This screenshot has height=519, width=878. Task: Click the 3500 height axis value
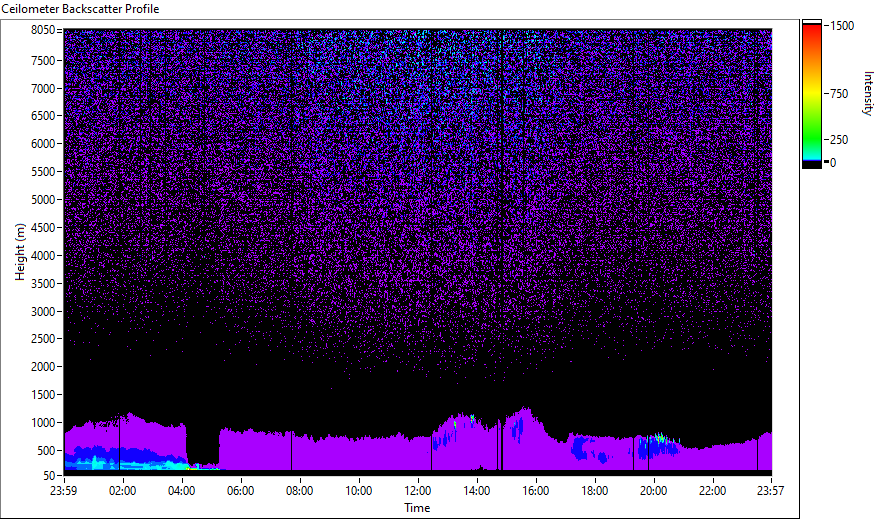click(x=43, y=284)
